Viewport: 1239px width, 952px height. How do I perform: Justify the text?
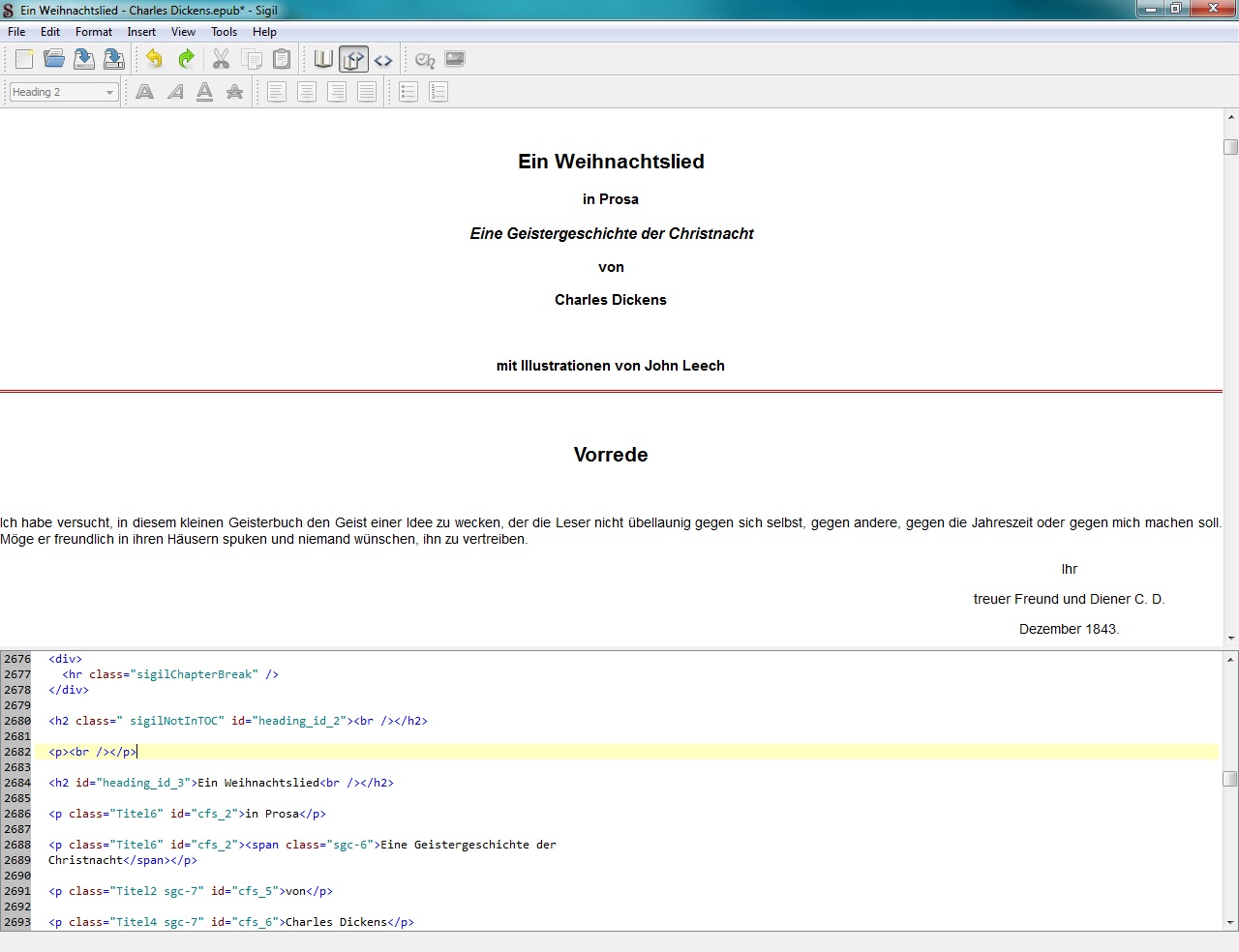pos(367,92)
